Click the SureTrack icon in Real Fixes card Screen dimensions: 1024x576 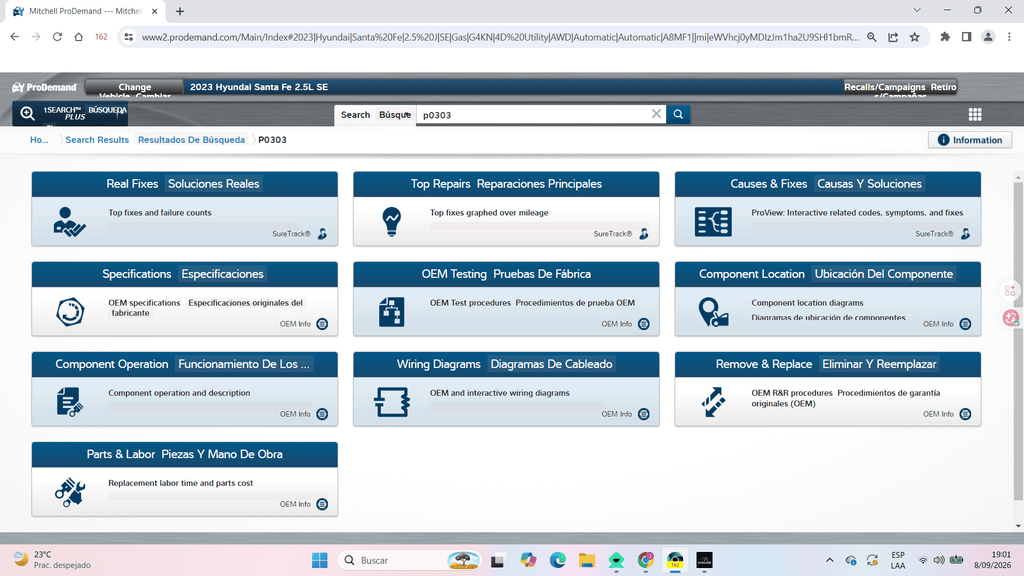click(x=322, y=234)
